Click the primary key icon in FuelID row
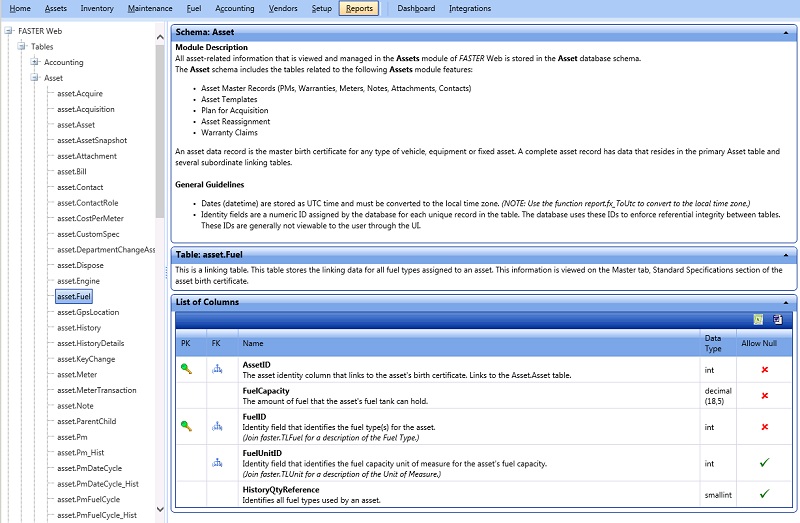The width and height of the screenshot is (800, 523). 186,426
